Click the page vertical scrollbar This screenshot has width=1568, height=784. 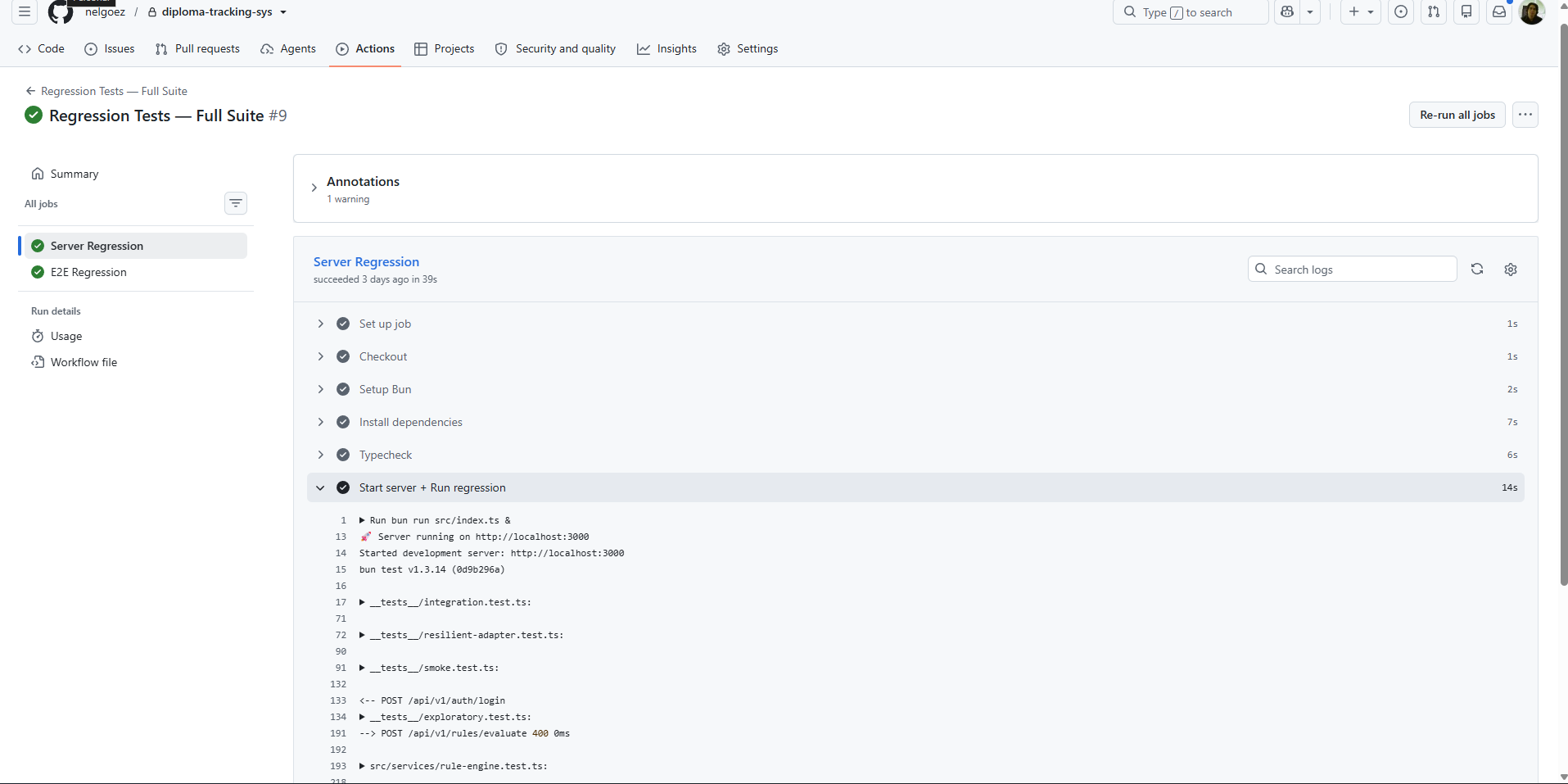click(x=1563, y=305)
